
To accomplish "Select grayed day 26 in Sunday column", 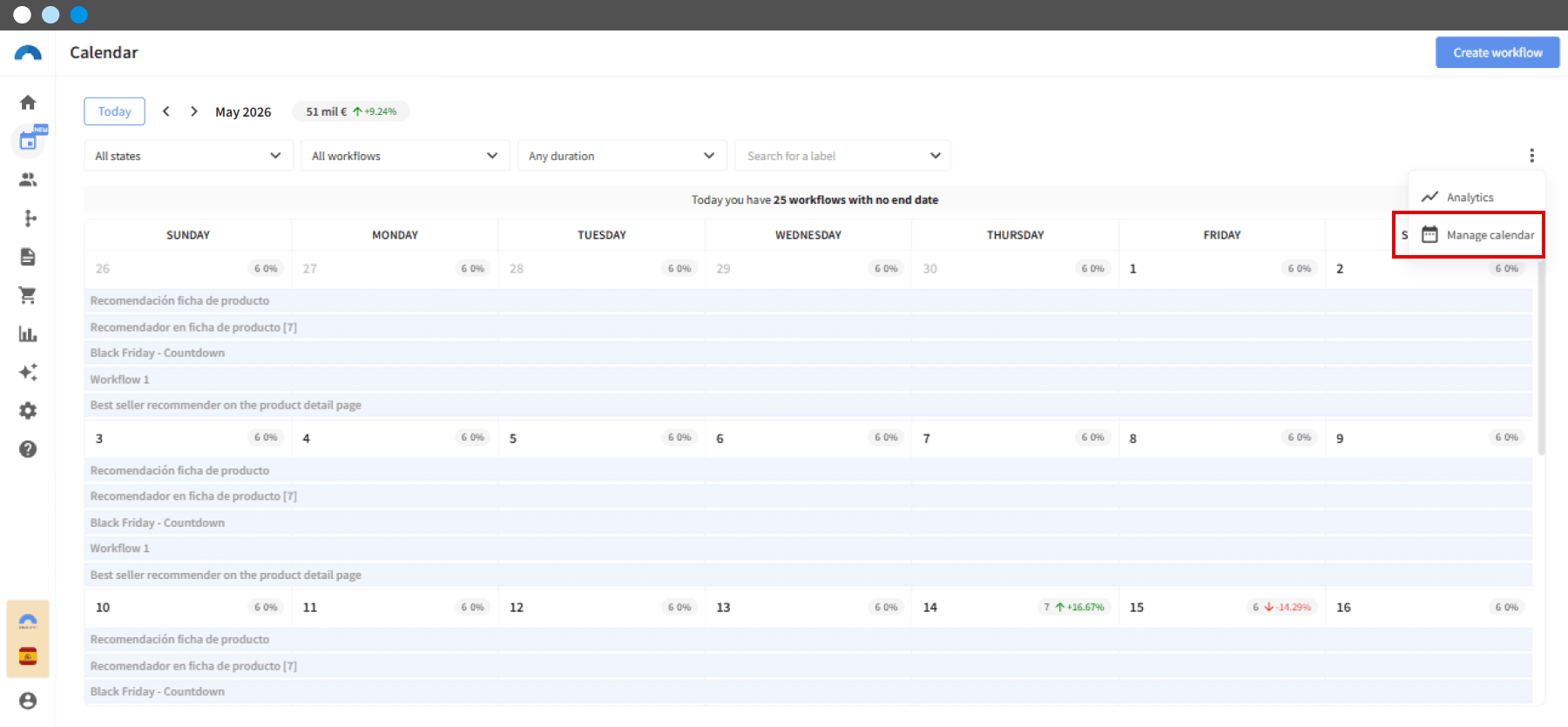I will [103, 269].
